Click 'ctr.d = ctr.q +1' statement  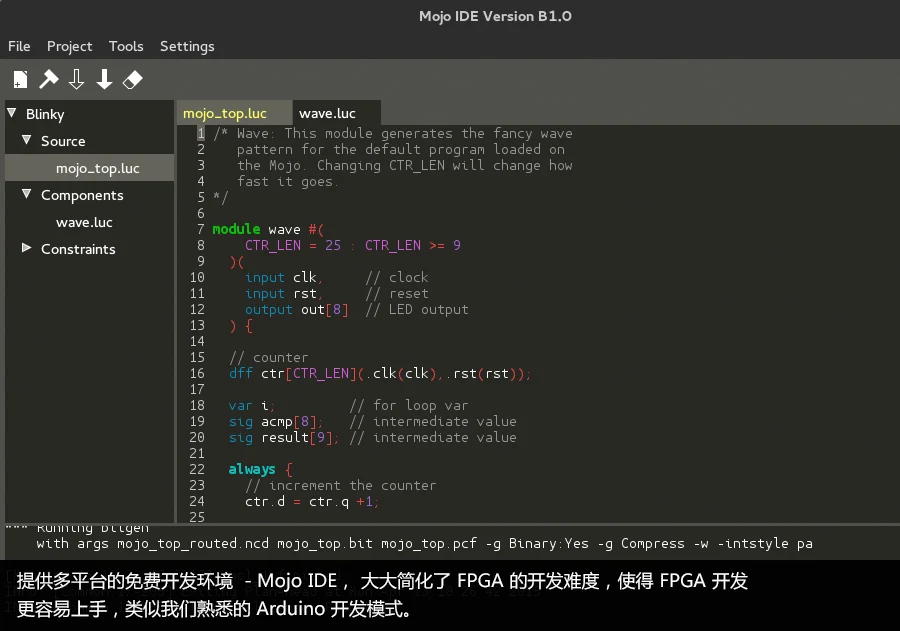(309, 501)
